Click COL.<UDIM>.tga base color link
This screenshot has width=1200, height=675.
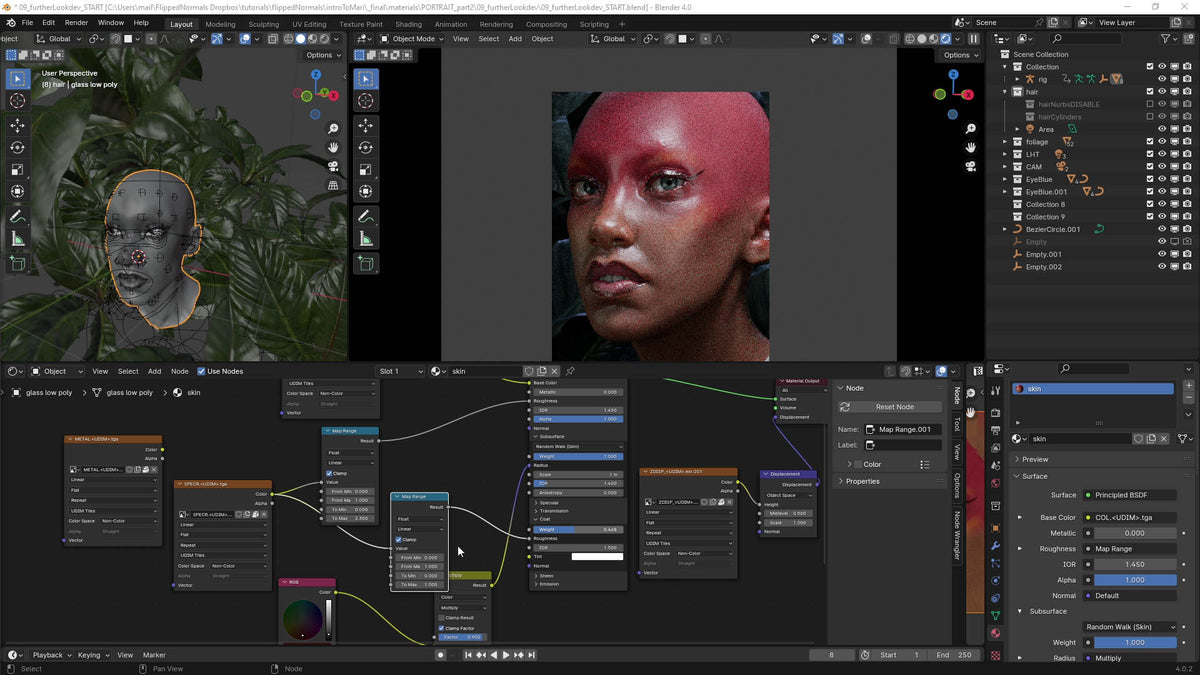1132,517
